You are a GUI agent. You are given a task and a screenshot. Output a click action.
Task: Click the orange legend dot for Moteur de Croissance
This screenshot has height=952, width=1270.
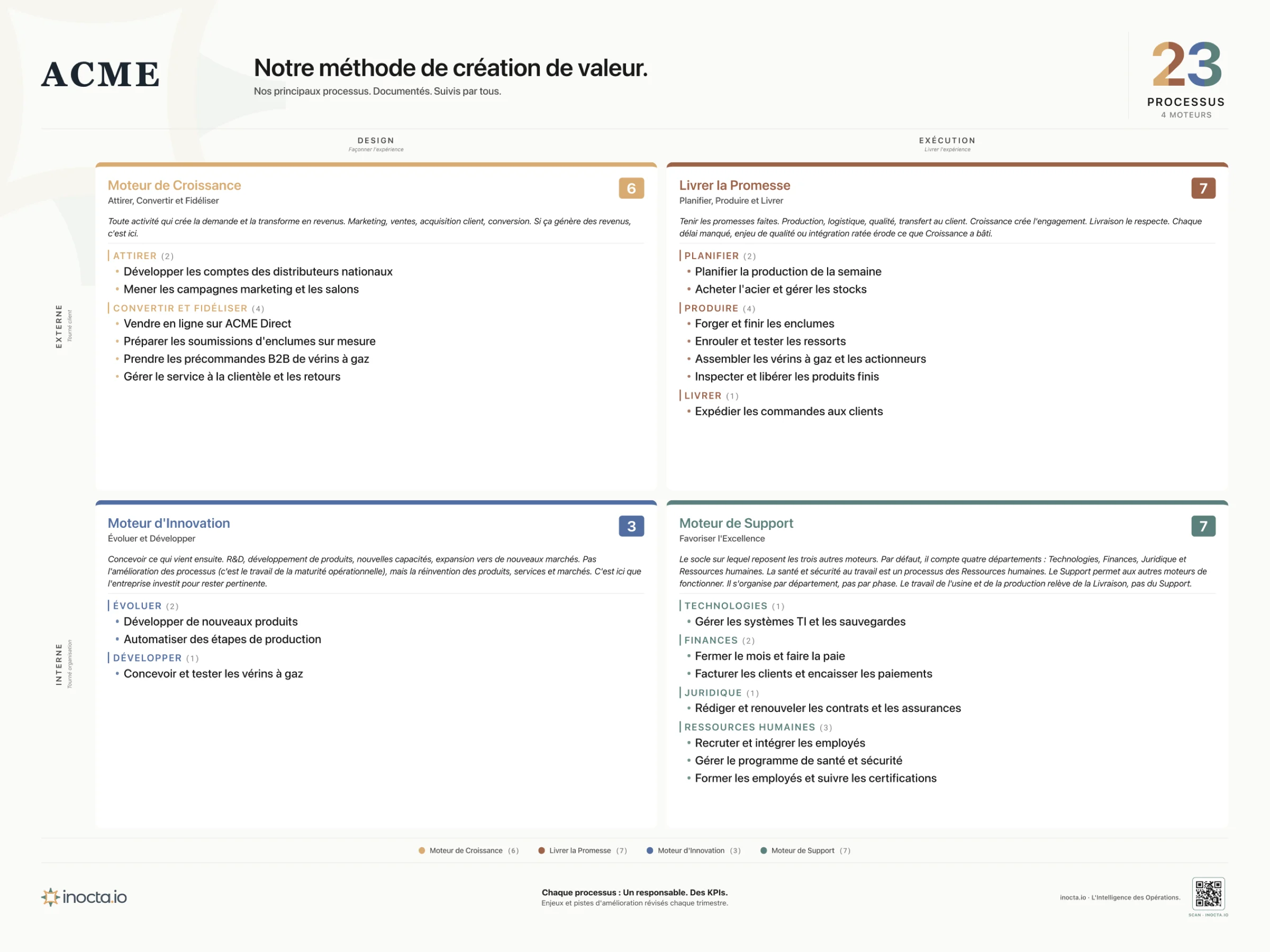coord(422,850)
